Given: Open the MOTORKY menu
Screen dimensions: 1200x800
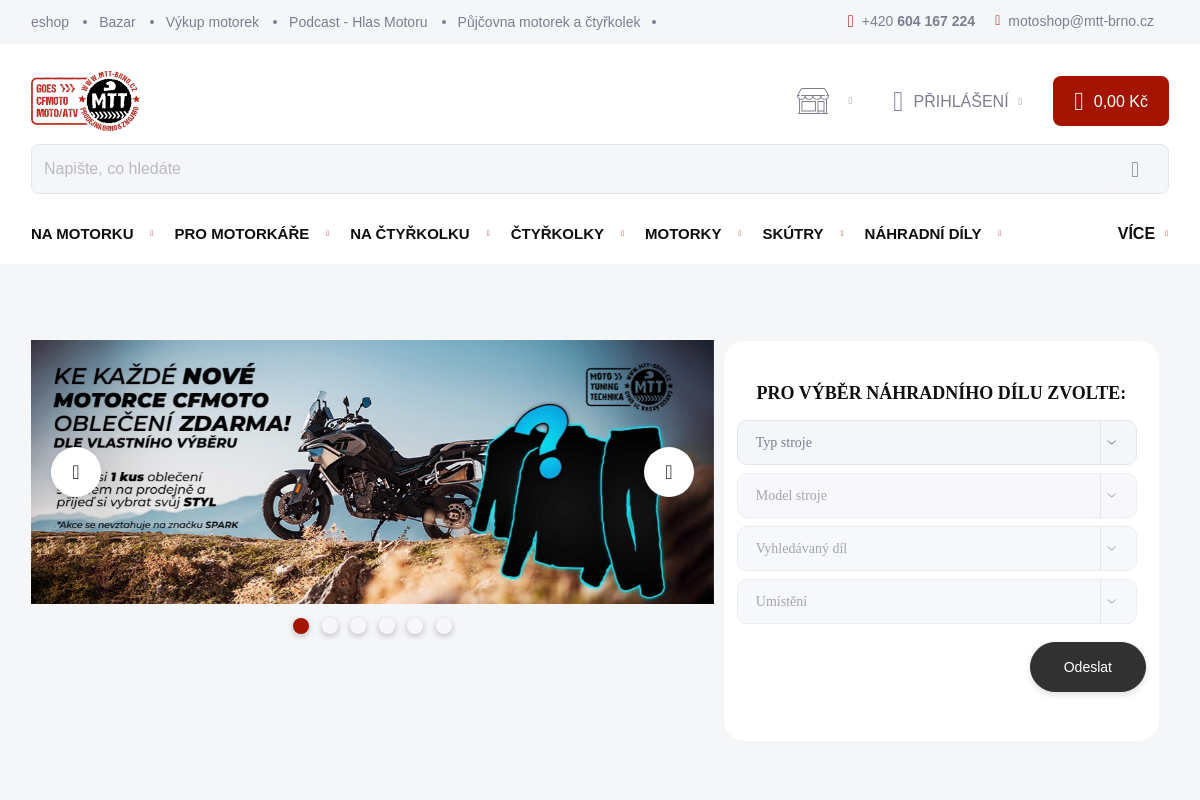Looking at the screenshot, I should [683, 233].
